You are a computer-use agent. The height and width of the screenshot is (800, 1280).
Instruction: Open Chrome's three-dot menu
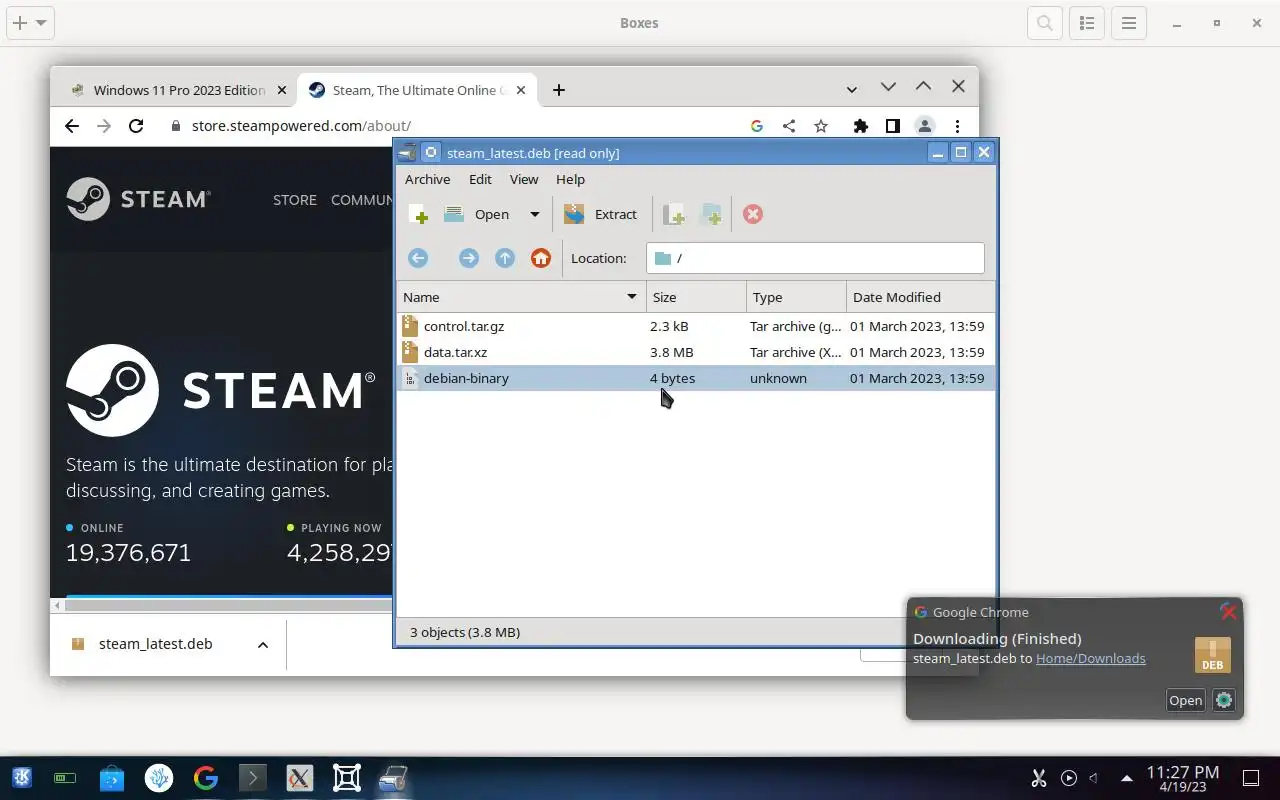pyautogui.click(x=957, y=126)
